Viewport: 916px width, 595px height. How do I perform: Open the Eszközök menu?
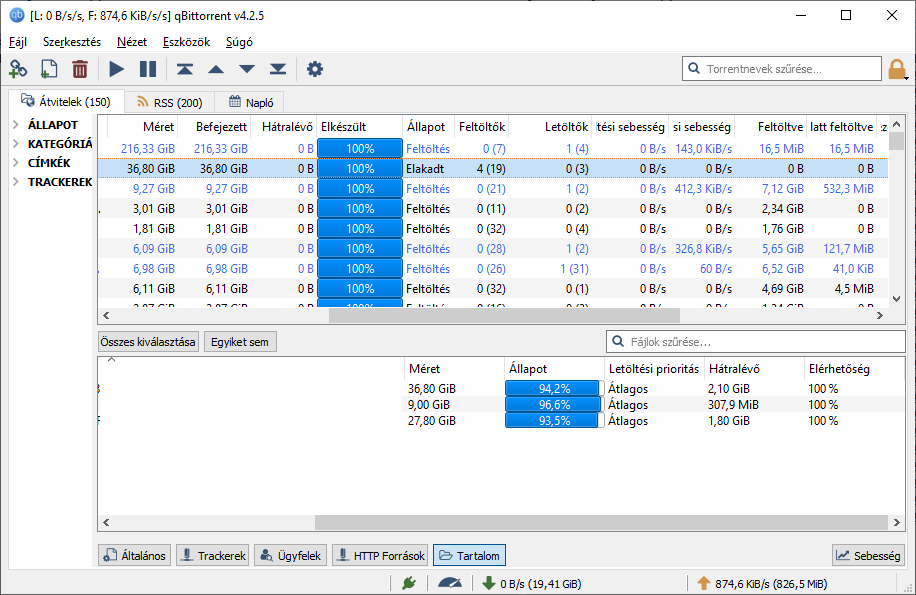(186, 42)
